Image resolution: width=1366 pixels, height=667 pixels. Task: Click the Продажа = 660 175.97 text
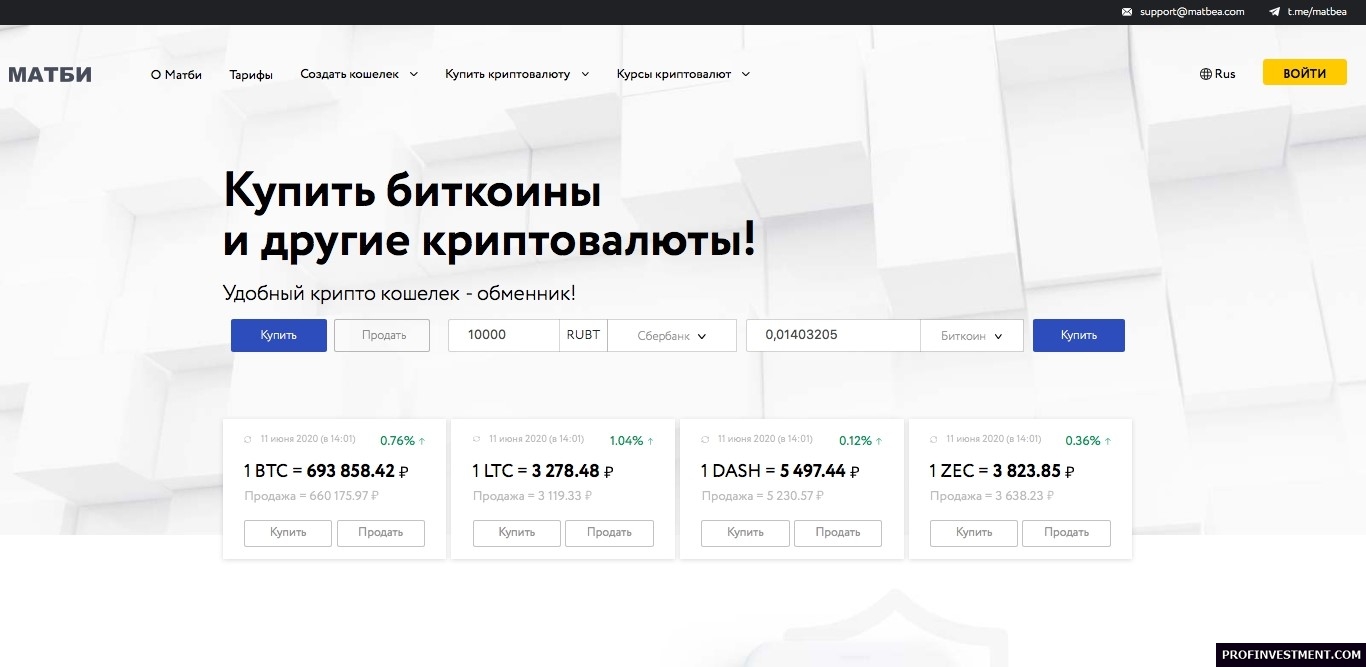tap(311, 496)
